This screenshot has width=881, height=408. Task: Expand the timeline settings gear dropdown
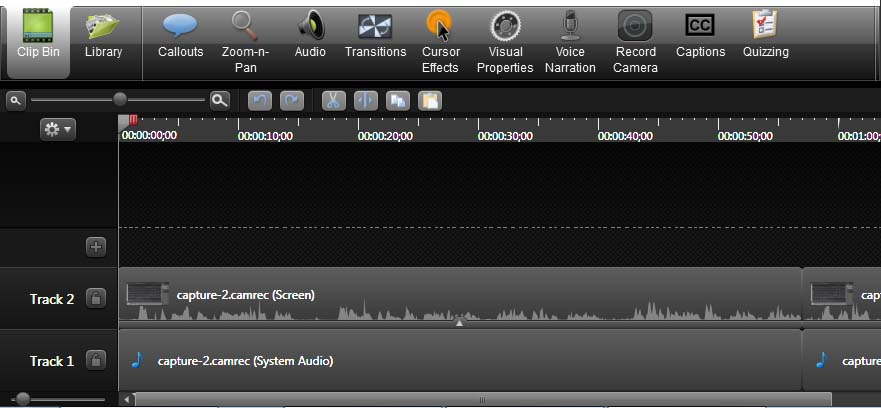coord(57,129)
